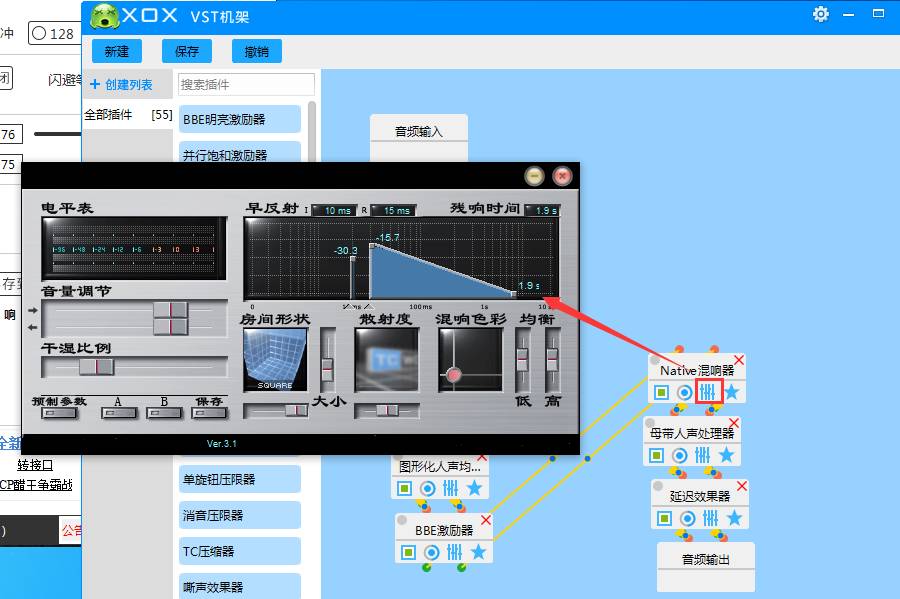Click the 撤销 button

[x=257, y=52]
